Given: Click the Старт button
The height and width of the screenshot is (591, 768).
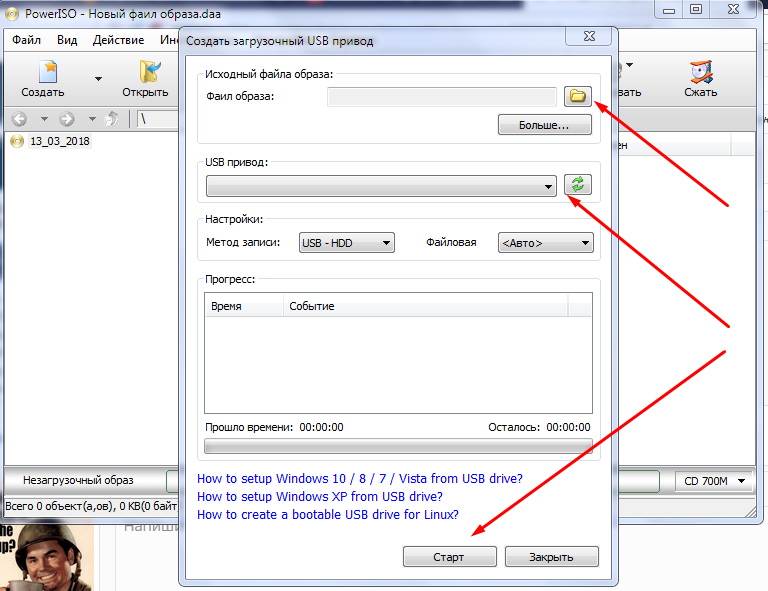Looking at the screenshot, I should [450, 557].
